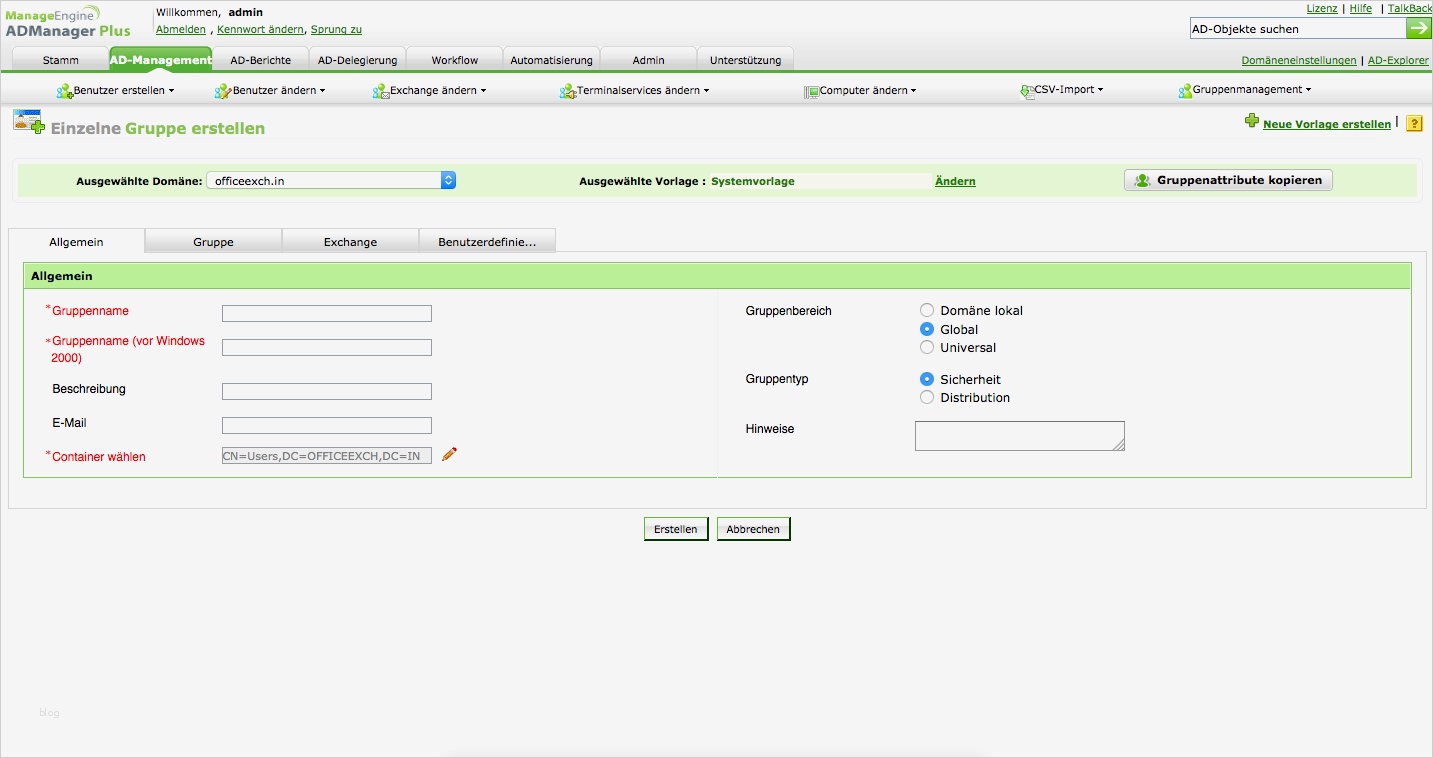This screenshot has height=758, width=1433.
Task: Click the yellow help question mark icon
Action: tap(1414, 124)
